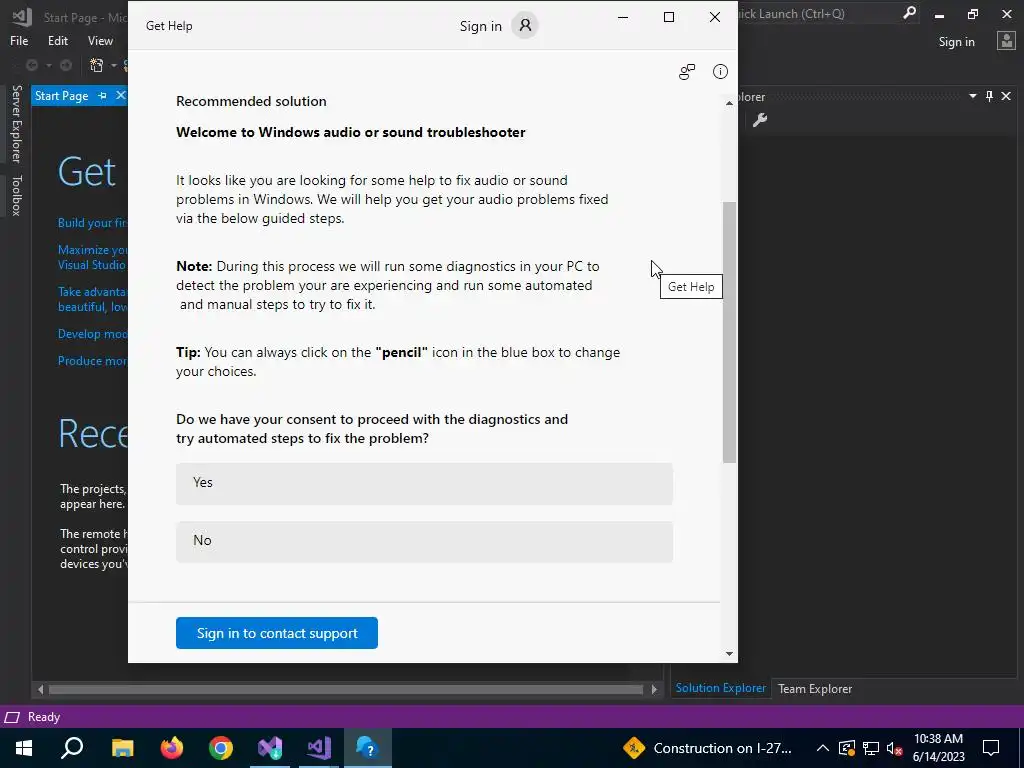This screenshot has height=768, width=1024.
Task: Switch to the Team Explorer tab
Action: pos(814,689)
